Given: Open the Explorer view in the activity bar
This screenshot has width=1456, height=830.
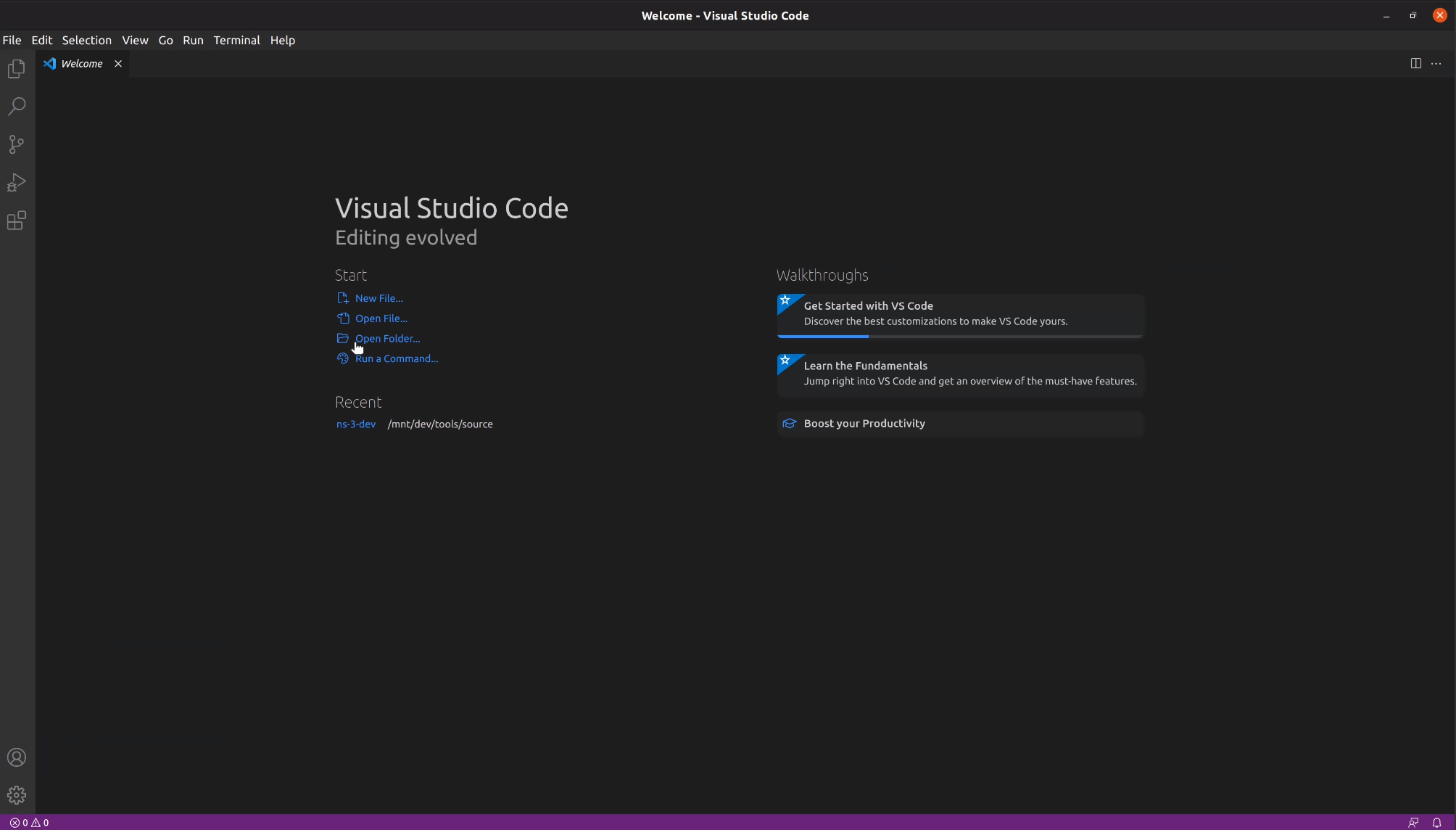Looking at the screenshot, I should click(x=17, y=69).
